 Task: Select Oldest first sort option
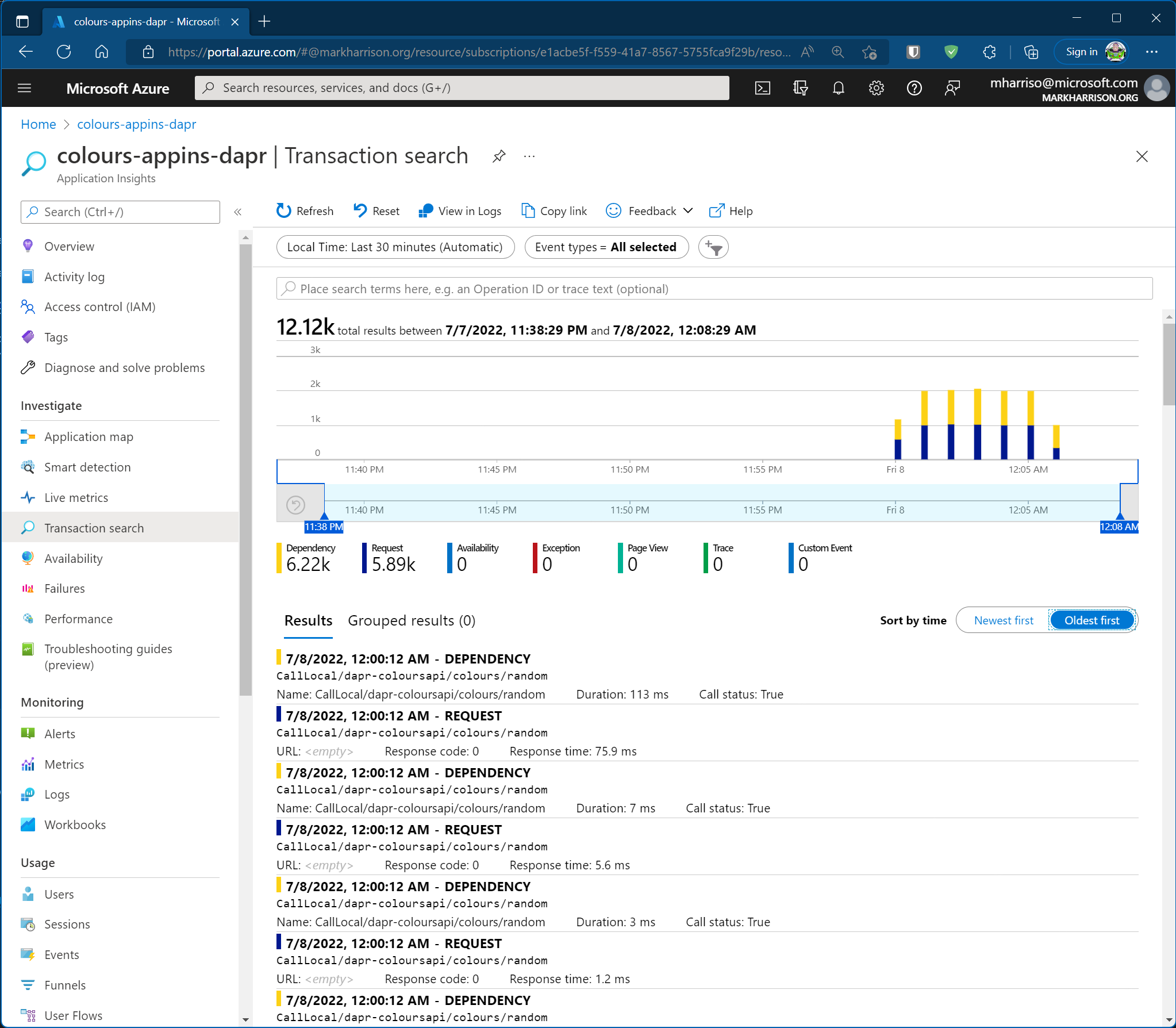click(x=1091, y=620)
